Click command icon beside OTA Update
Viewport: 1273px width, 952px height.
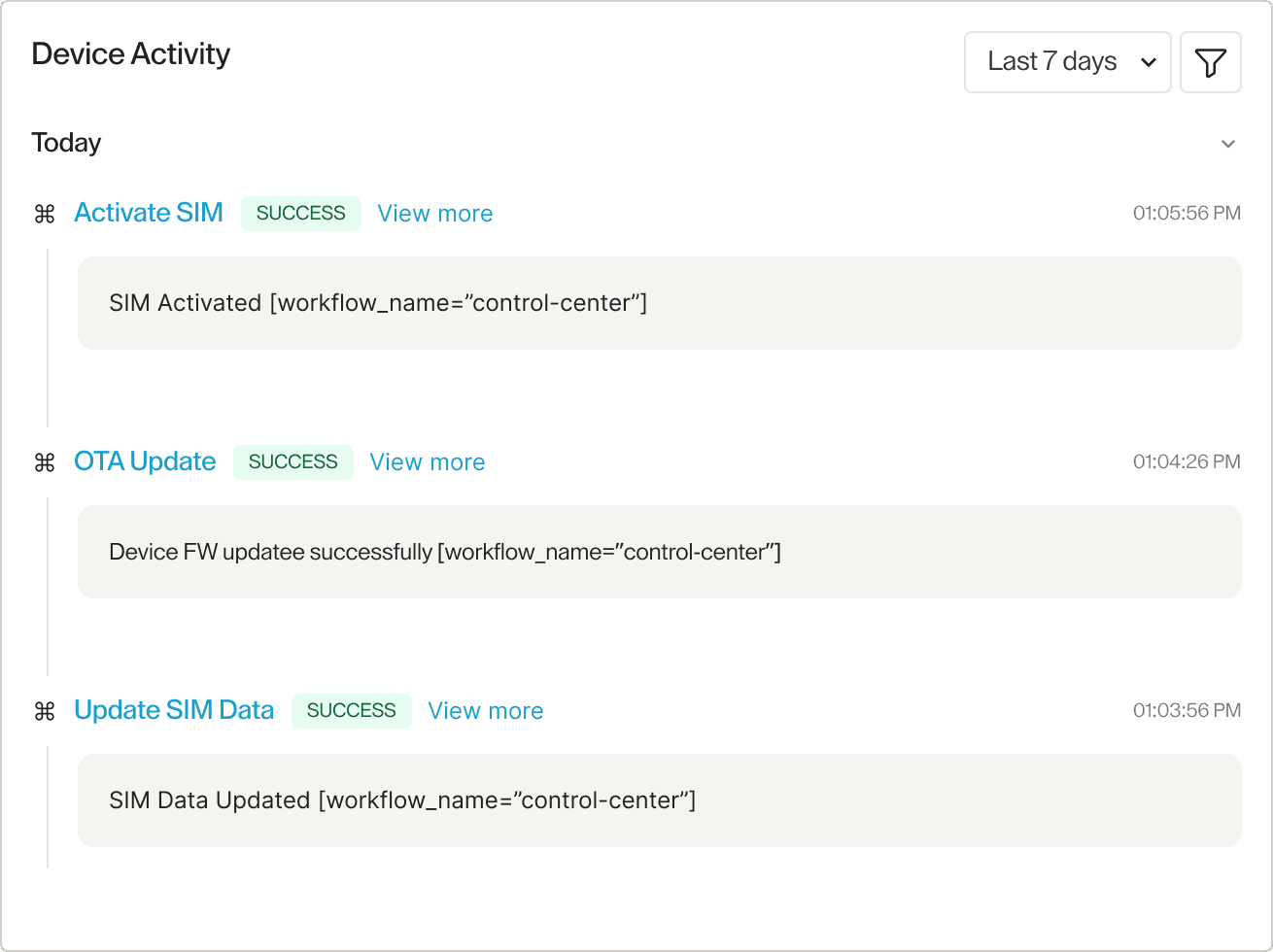pyautogui.click(x=45, y=462)
